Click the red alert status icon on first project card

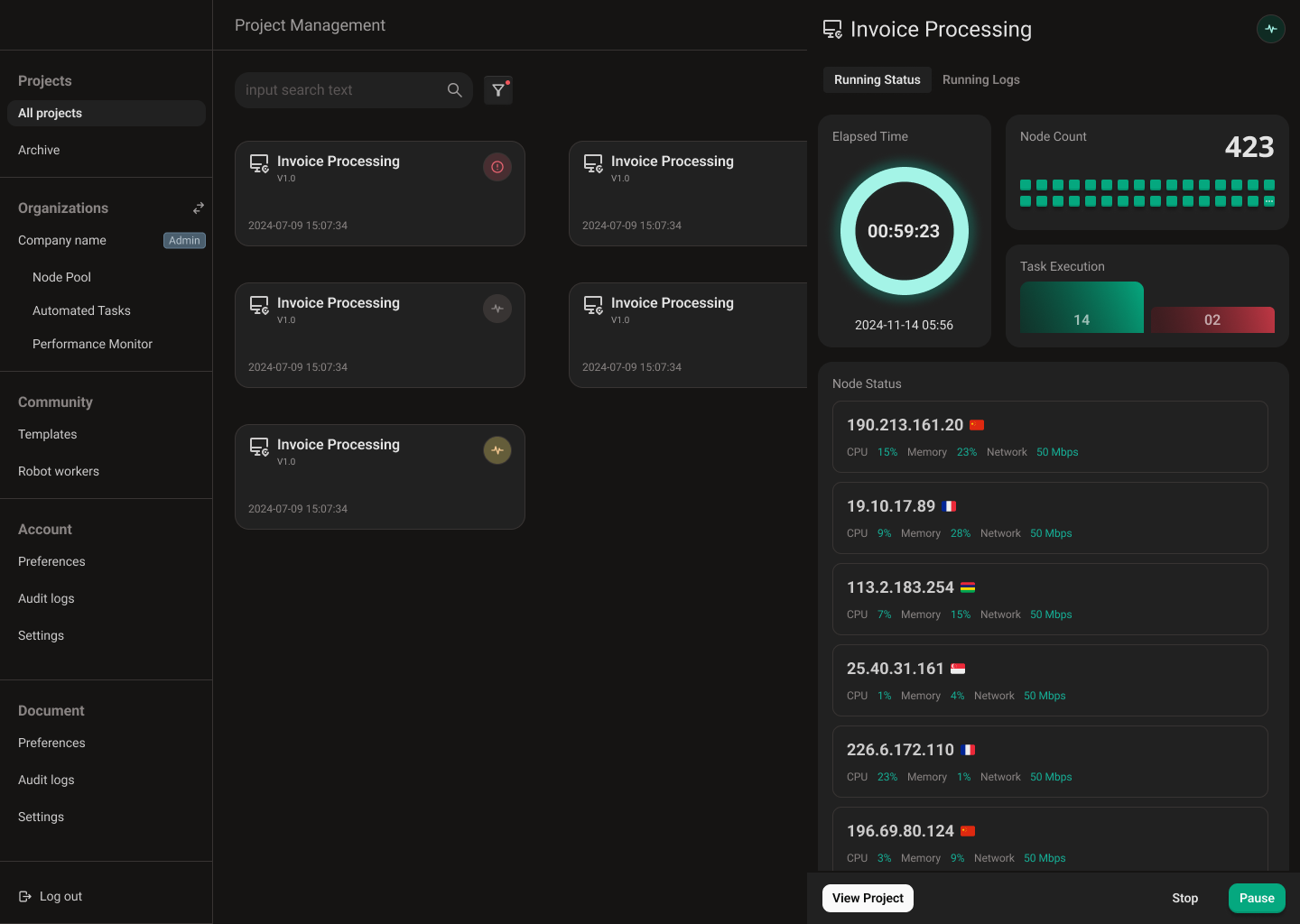497,167
